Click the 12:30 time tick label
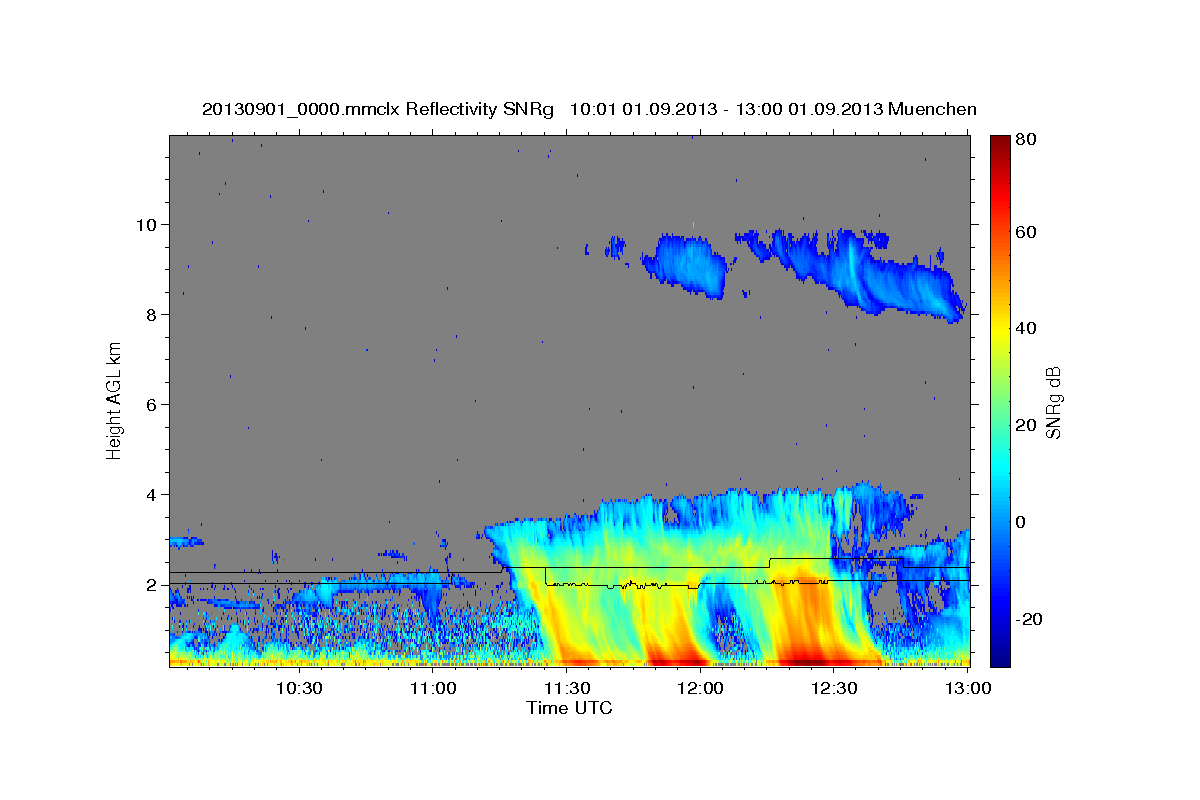The width and height of the screenshot is (1200, 800). (x=834, y=689)
